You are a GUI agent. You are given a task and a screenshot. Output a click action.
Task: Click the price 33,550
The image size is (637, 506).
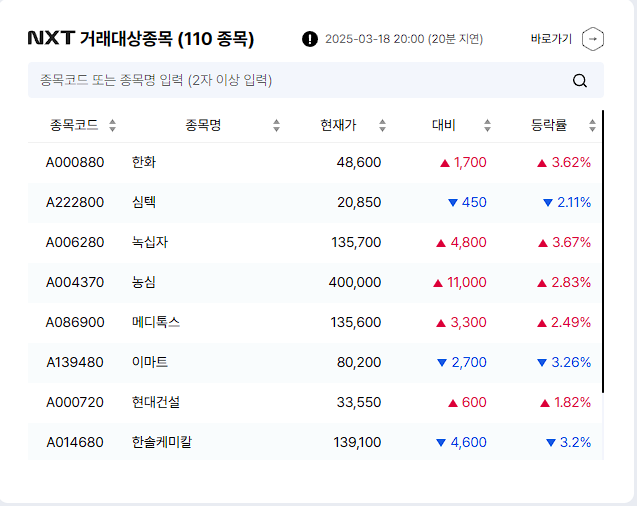pos(359,402)
